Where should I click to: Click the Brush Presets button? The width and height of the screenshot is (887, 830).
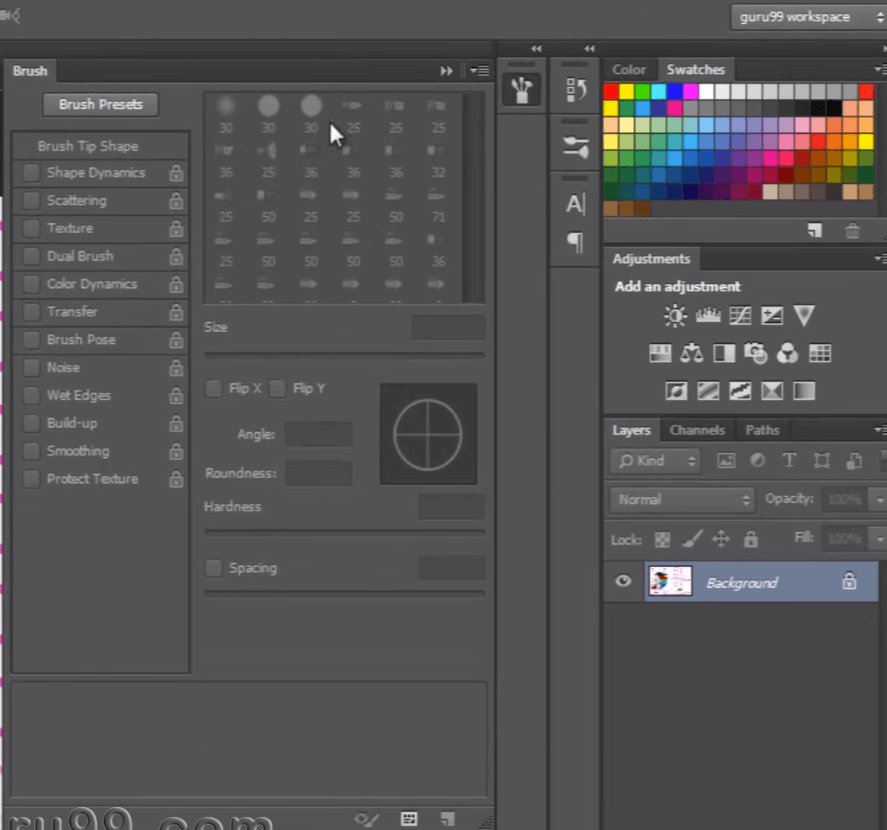point(100,104)
